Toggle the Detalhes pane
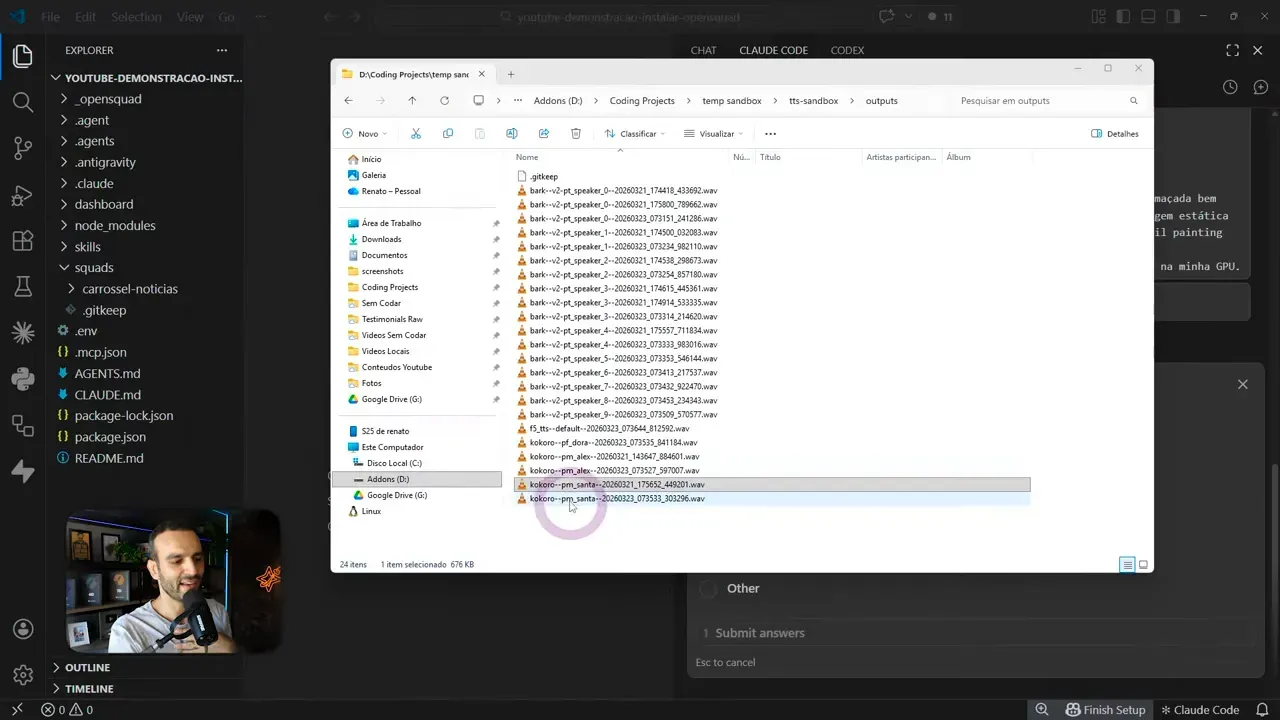Image resolution: width=1280 pixels, height=720 pixels. tap(1114, 133)
